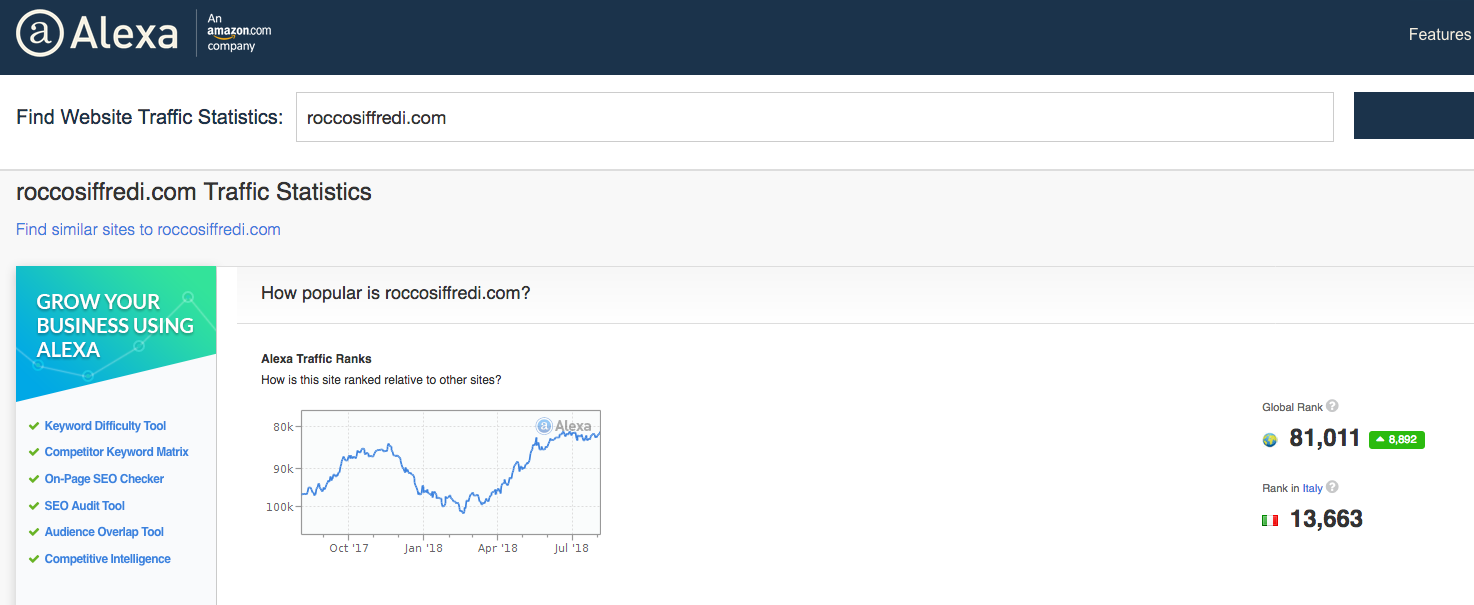Click checkmark next to Keyword Difficulty Tool
The height and width of the screenshot is (605, 1474).
point(34,426)
